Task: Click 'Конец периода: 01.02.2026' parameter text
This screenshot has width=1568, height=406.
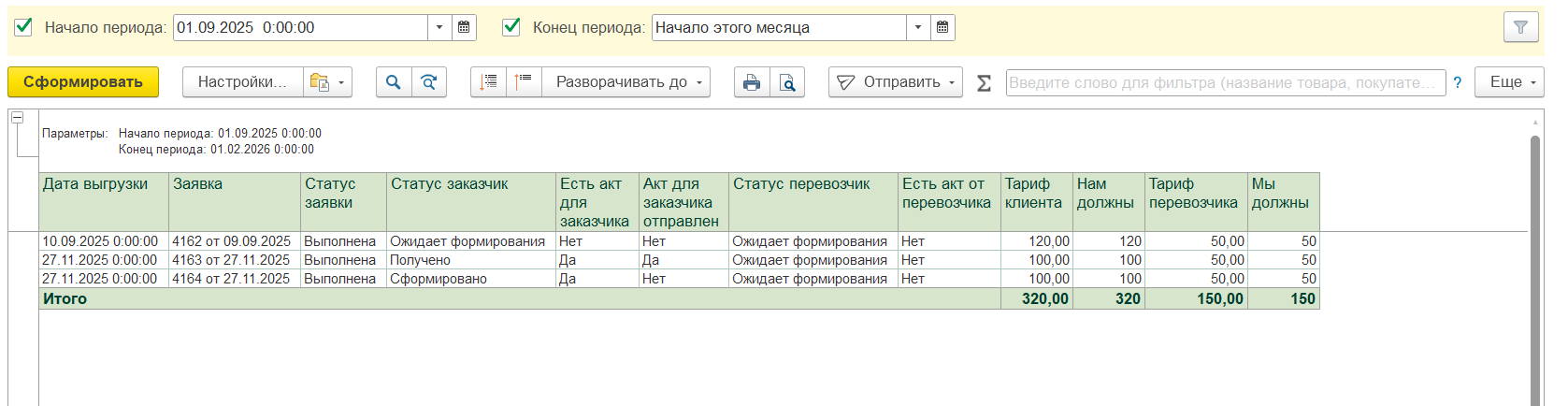Action: click(x=216, y=150)
